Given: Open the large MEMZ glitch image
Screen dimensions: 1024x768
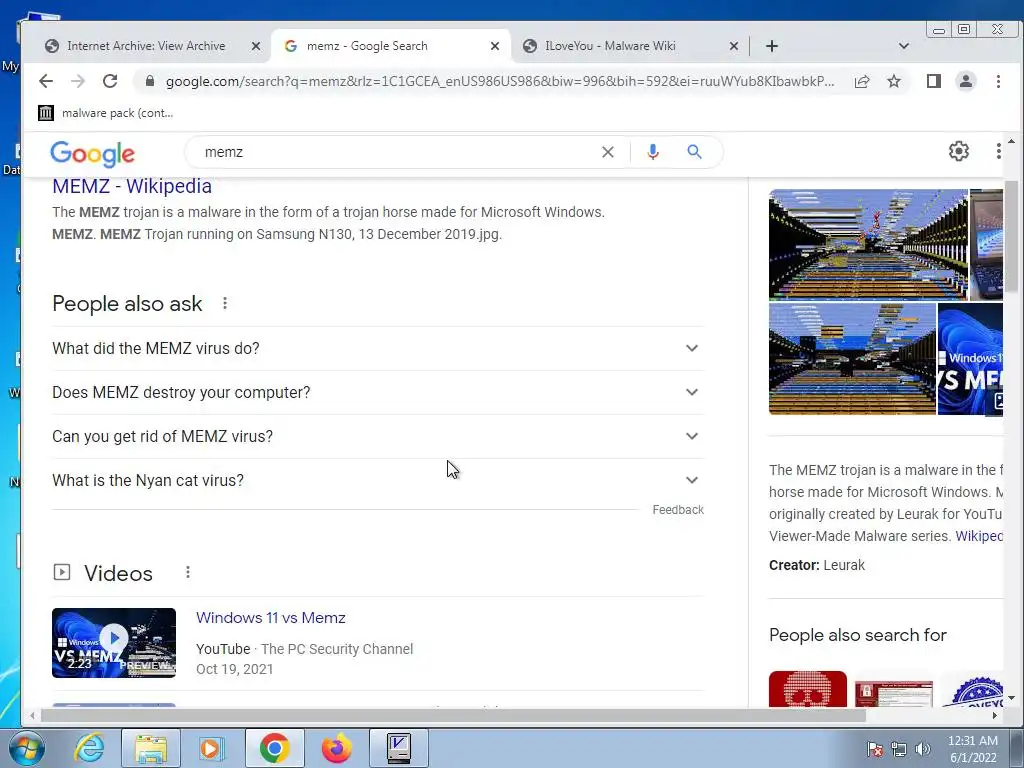Looking at the screenshot, I should click(868, 245).
